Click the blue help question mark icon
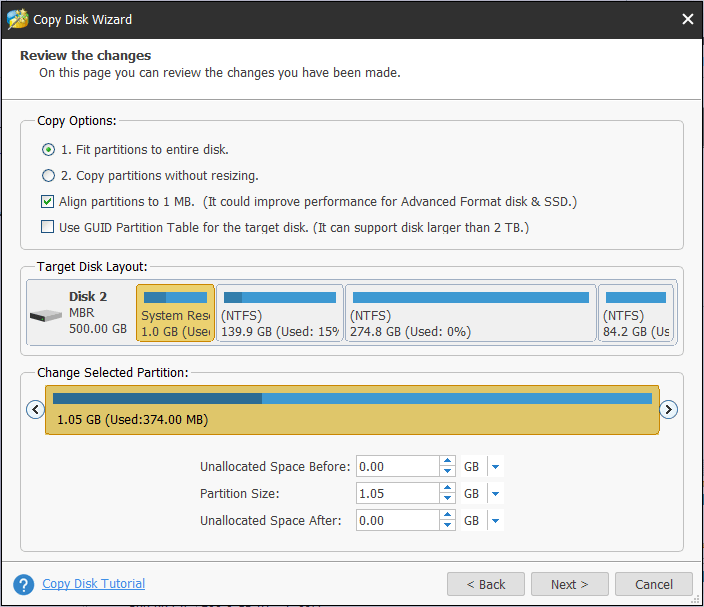The height and width of the screenshot is (607, 704). (x=24, y=584)
